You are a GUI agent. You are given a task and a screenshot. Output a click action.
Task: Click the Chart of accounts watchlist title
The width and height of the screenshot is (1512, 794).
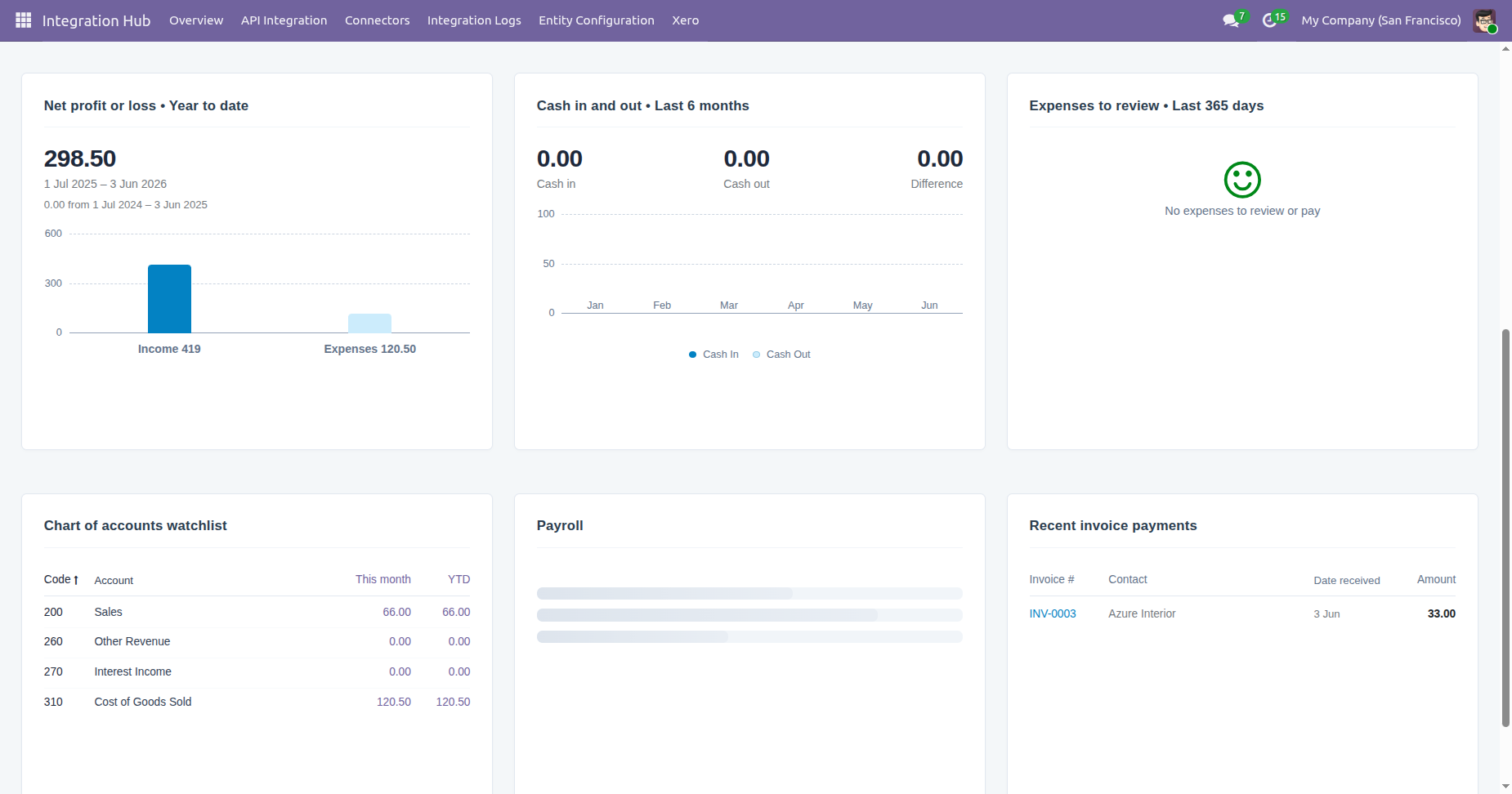pos(135,525)
